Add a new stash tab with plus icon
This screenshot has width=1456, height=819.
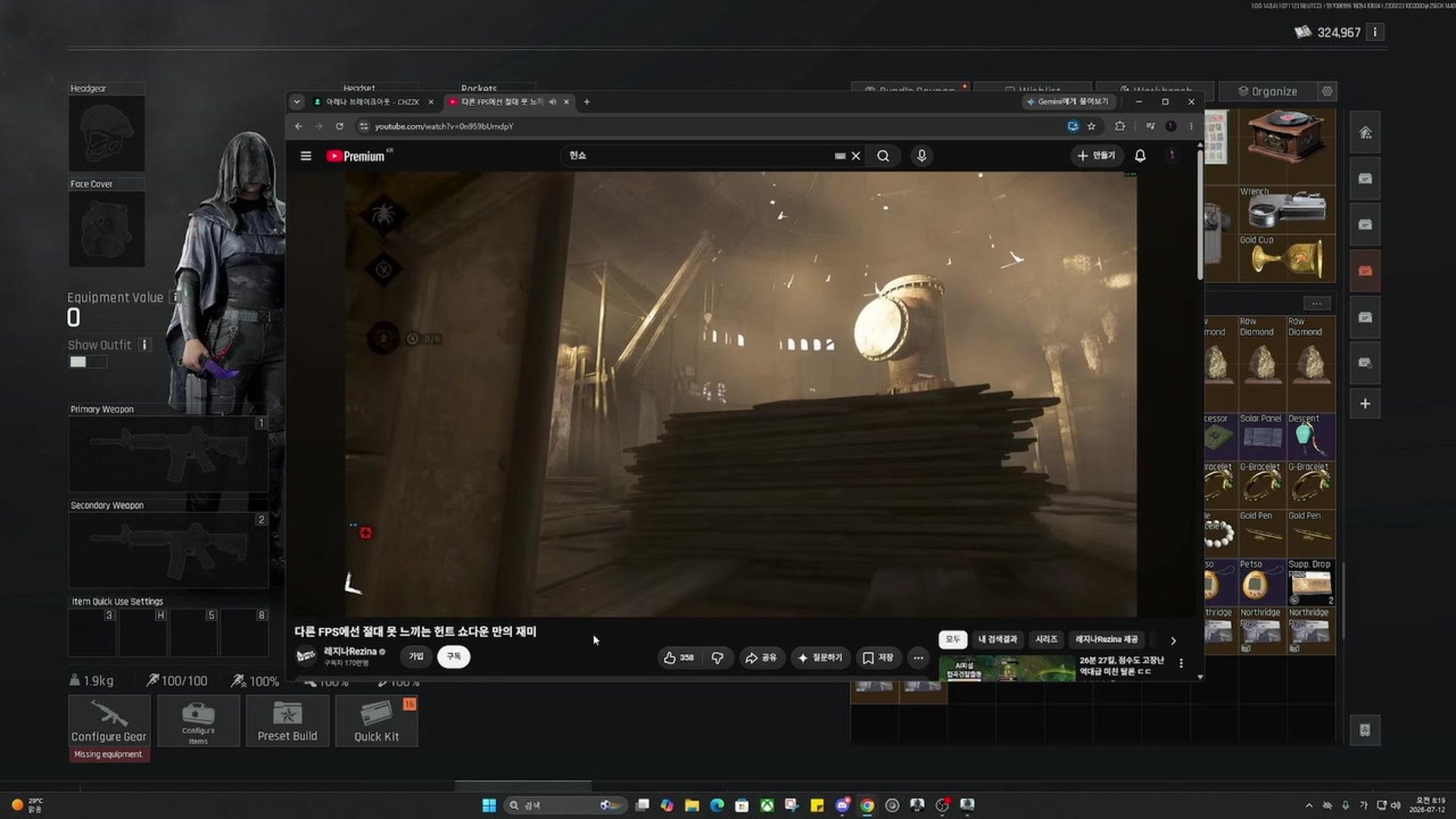pyautogui.click(x=1365, y=404)
